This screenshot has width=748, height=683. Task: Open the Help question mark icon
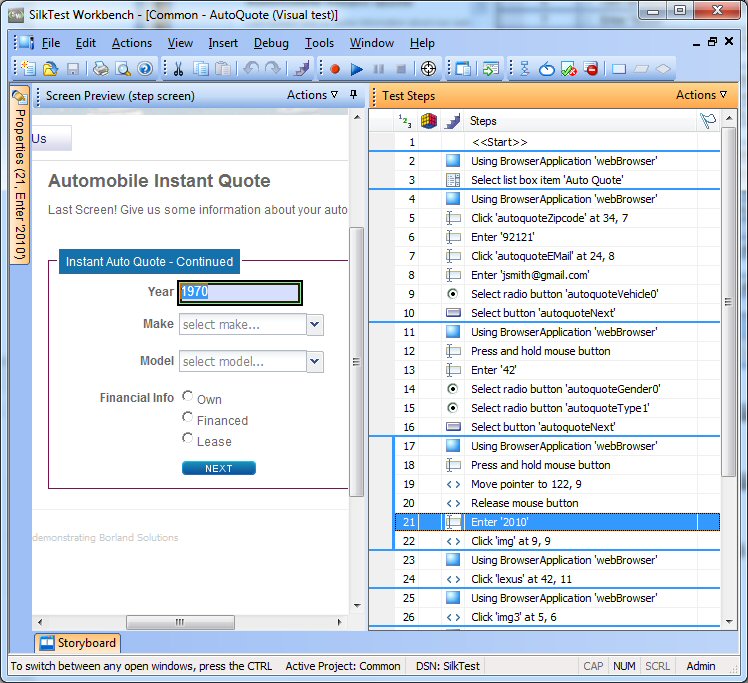[145, 69]
